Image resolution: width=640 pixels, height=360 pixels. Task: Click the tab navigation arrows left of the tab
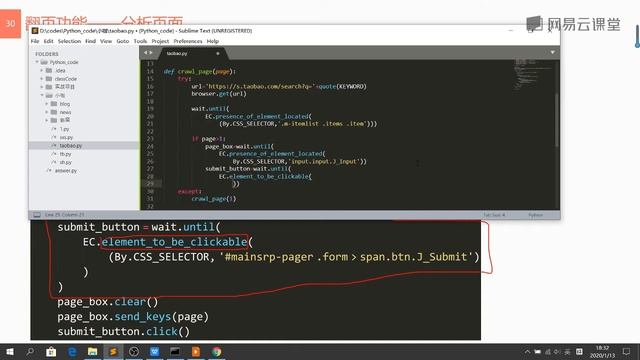(x=148, y=53)
